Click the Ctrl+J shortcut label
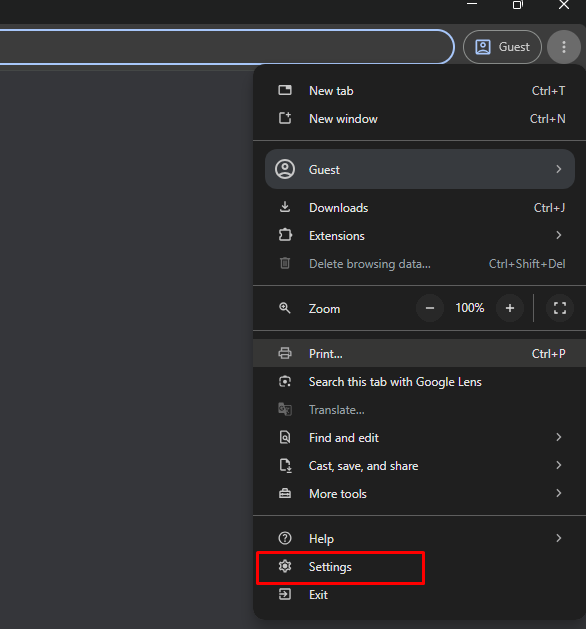The height and width of the screenshot is (629, 586). tap(549, 208)
